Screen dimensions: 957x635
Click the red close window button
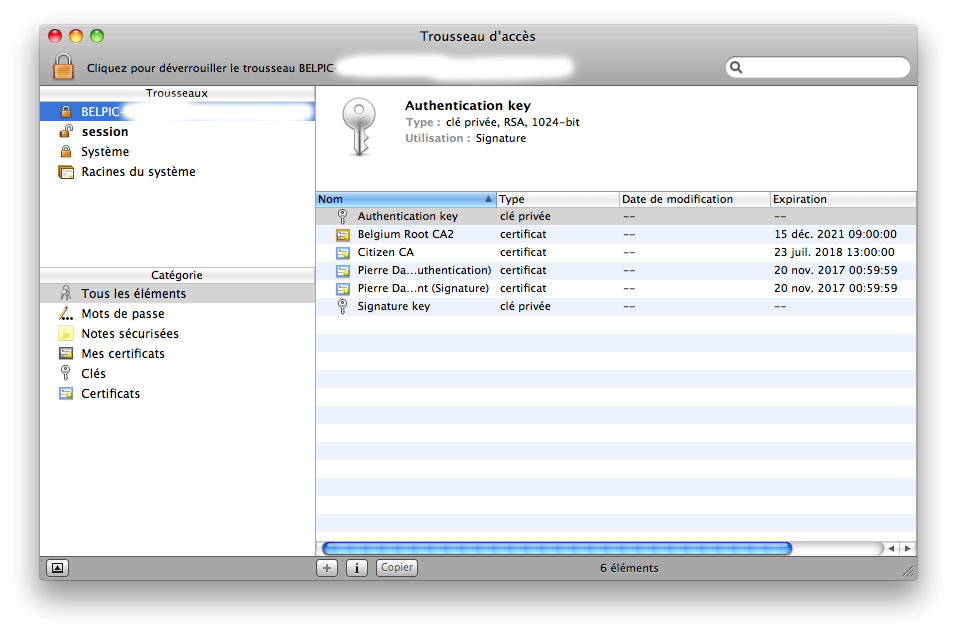(x=55, y=36)
